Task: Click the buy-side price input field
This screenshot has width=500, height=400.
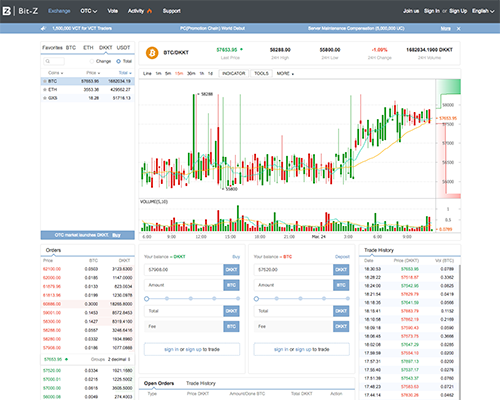Action: point(184,270)
